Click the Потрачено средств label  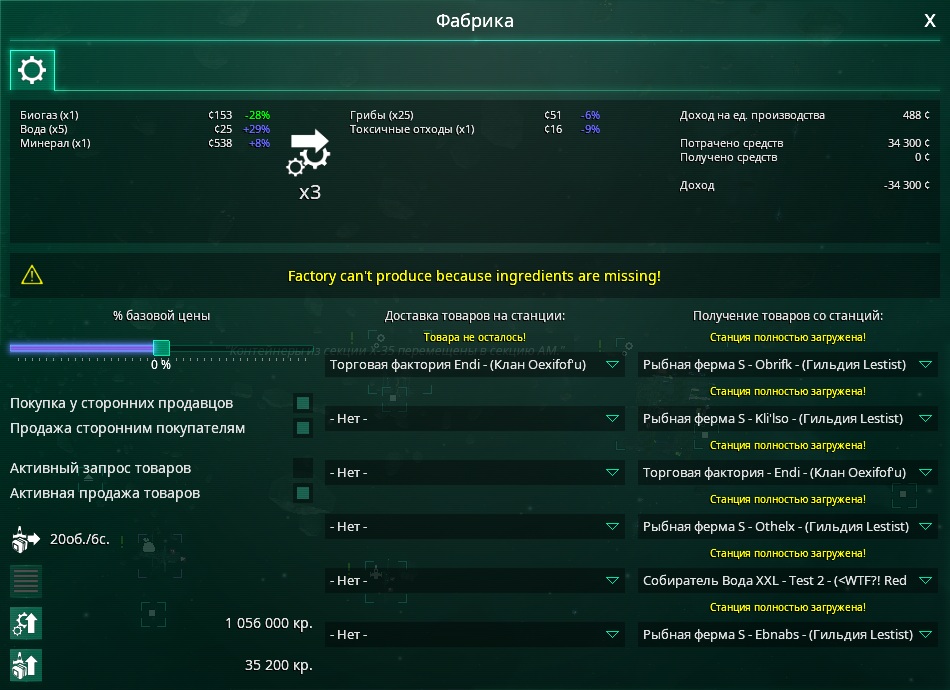[x=731, y=143]
